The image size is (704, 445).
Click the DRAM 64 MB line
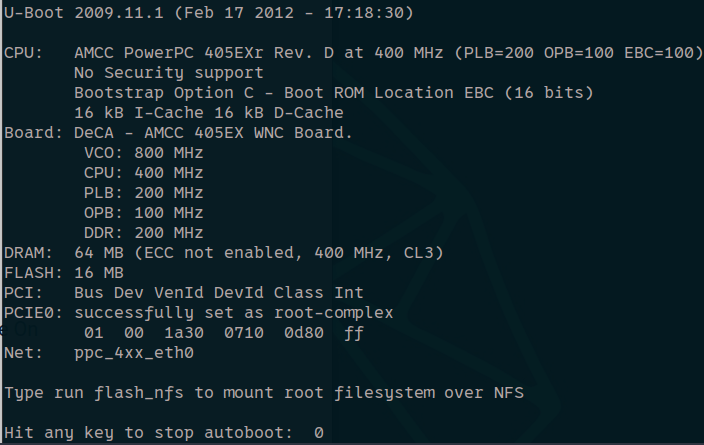tap(223, 252)
